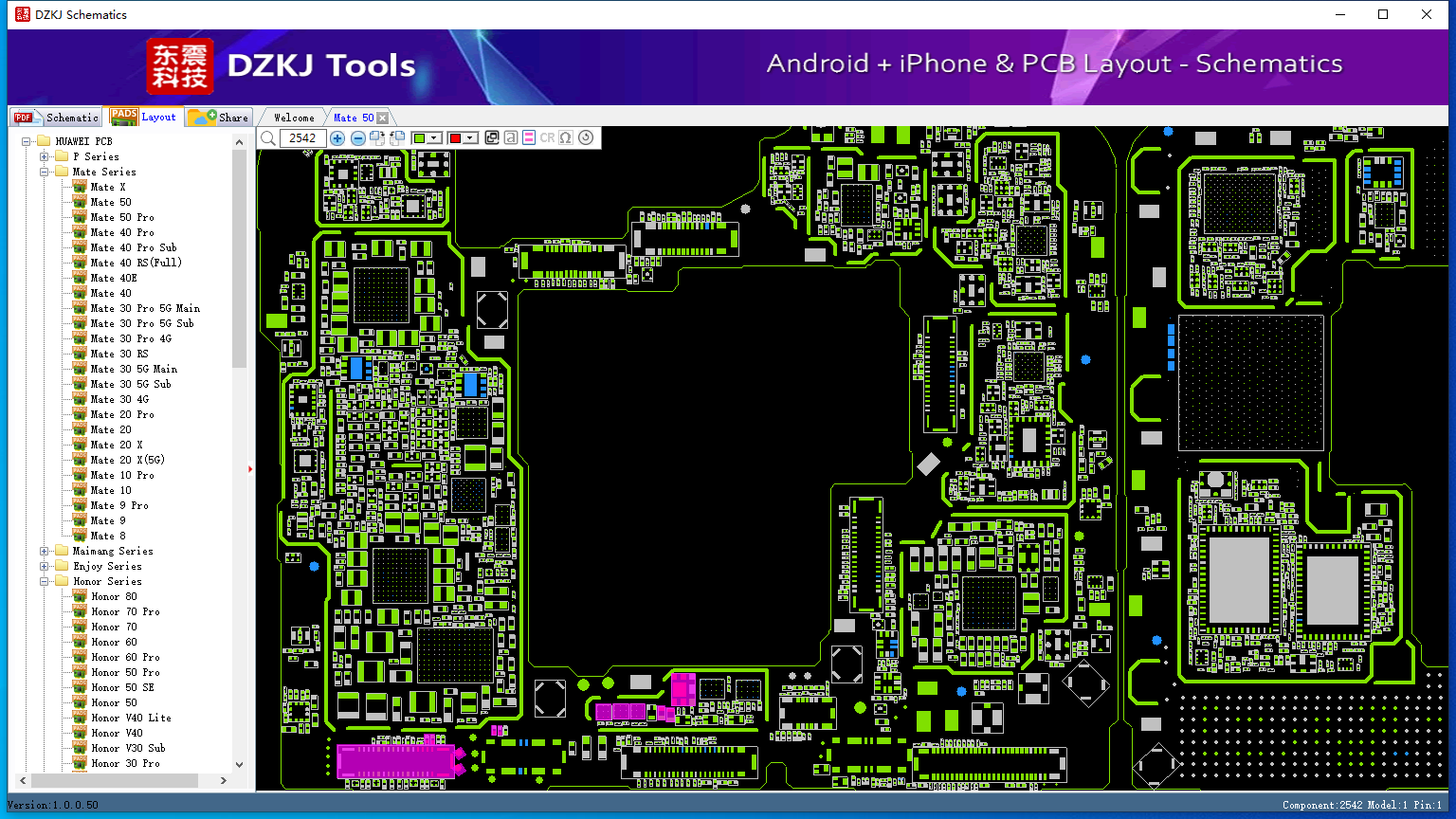Image resolution: width=1456 pixels, height=819 pixels.
Task: Maximize the DZKJ Schematics window
Action: pos(1383,14)
